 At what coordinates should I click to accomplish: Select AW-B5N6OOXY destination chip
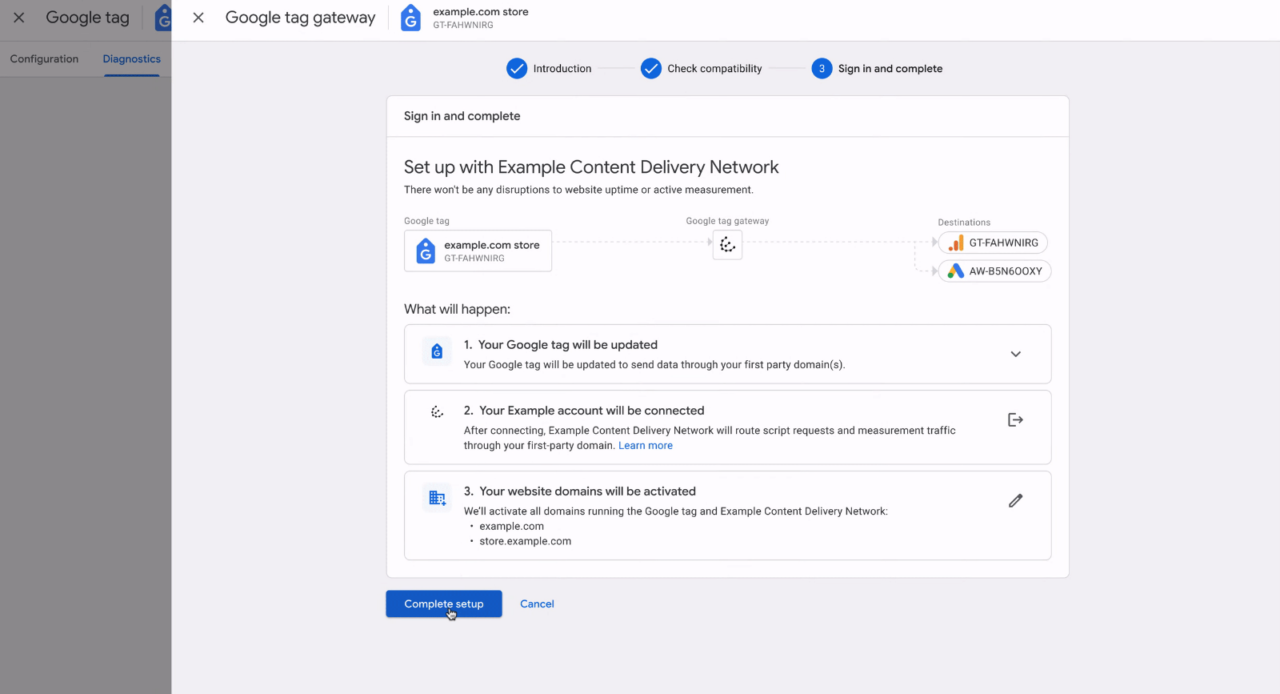pos(995,271)
